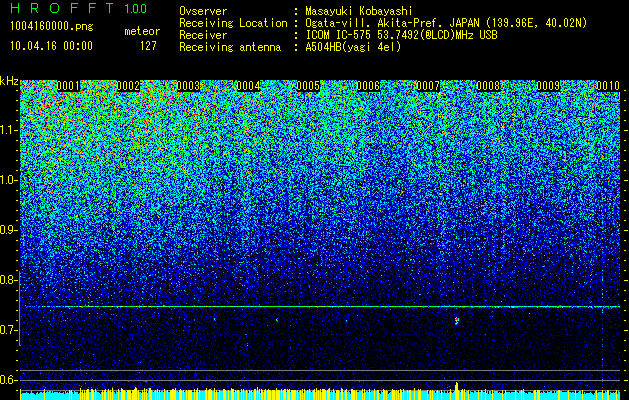Screen dimensions: 629x400
Task: Select the 0004 time marker
Action: click(x=248, y=86)
